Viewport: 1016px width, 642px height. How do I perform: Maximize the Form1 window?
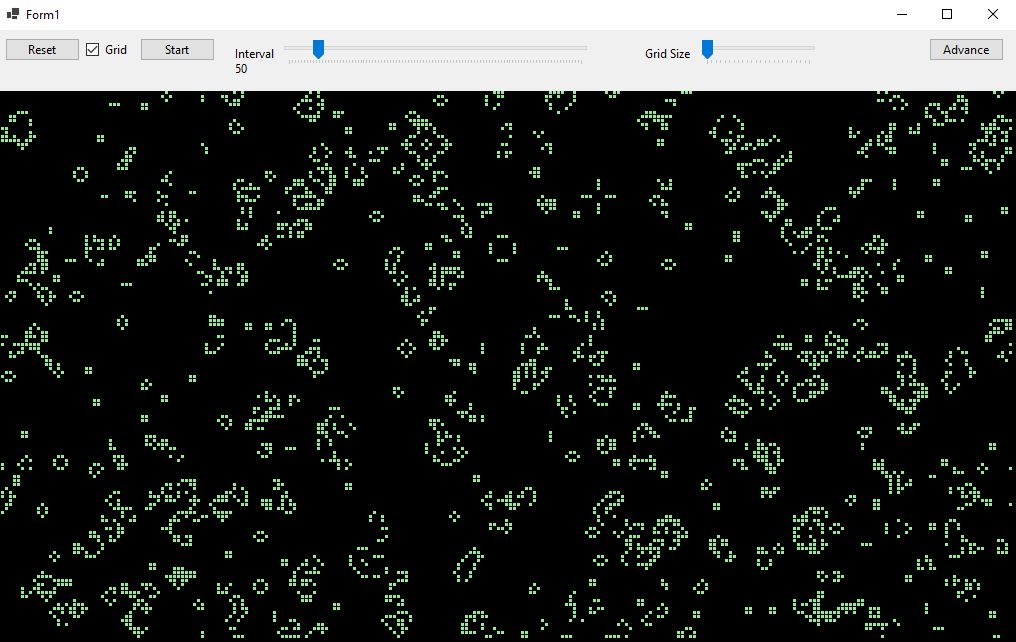[x=947, y=14]
